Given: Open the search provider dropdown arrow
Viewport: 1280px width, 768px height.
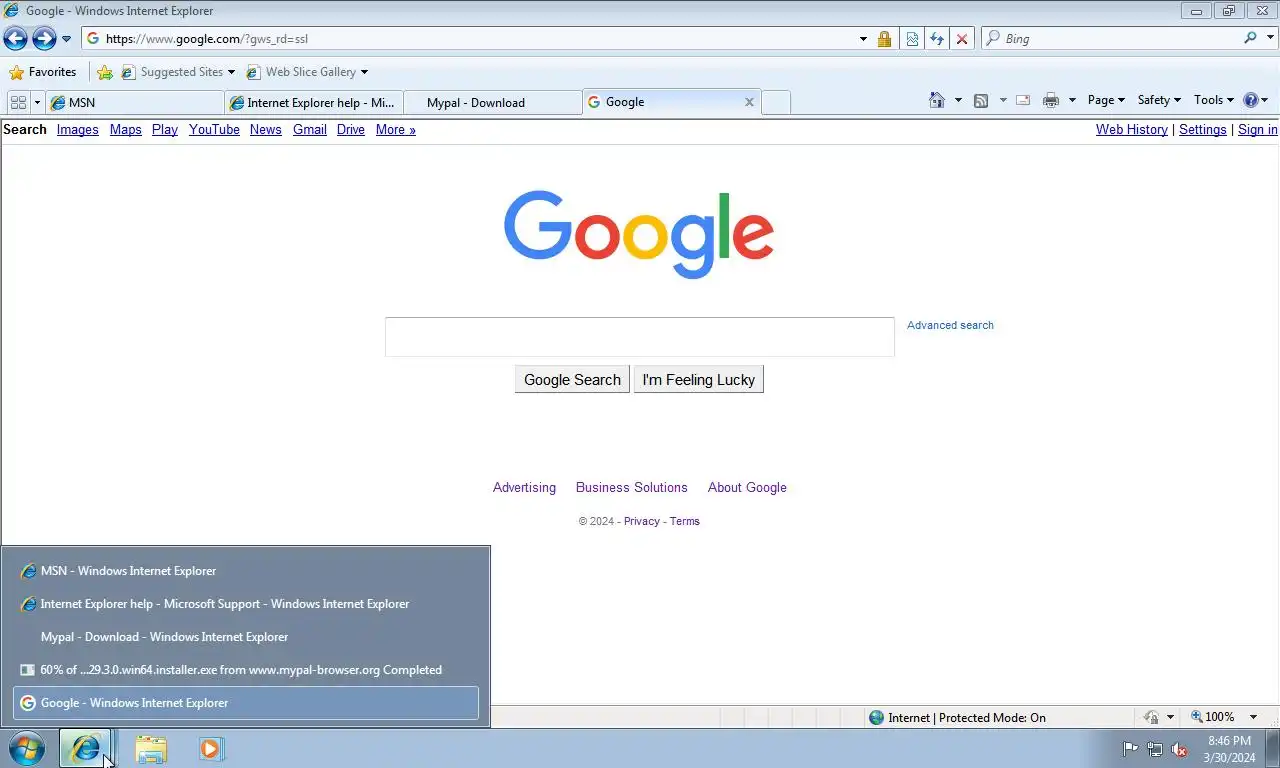Looking at the screenshot, I should [x=1269, y=38].
